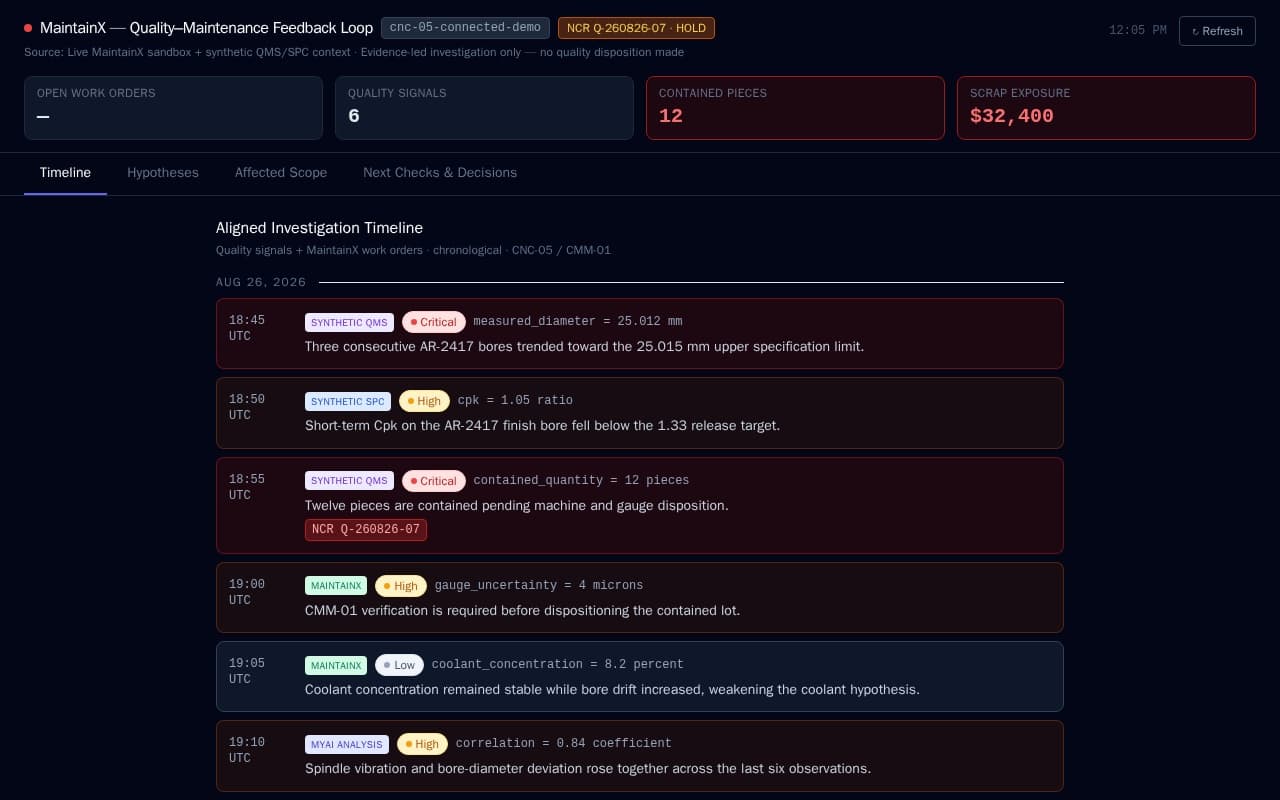Click 'measured_diameter = 25.012 mm' text
The height and width of the screenshot is (800, 1280).
pyautogui.click(x=578, y=322)
